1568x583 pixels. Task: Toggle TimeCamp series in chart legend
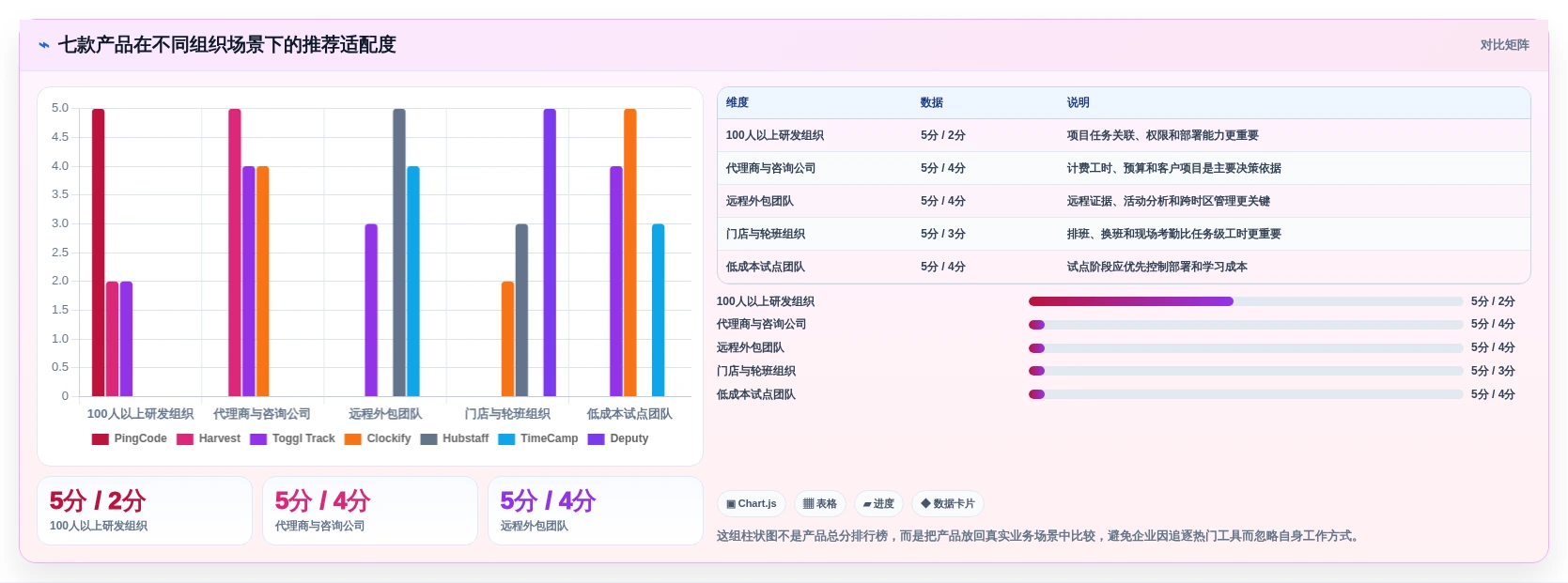(x=538, y=439)
